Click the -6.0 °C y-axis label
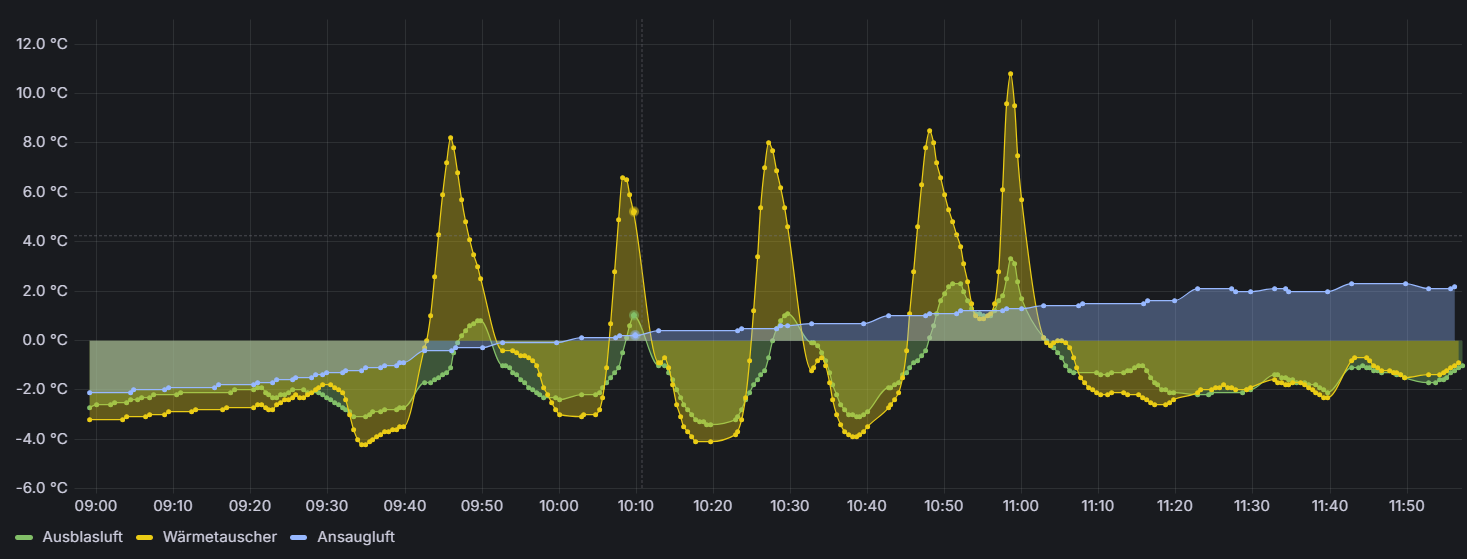The height and width of the screenshot is (559, 1467). [x=43, y=488]
